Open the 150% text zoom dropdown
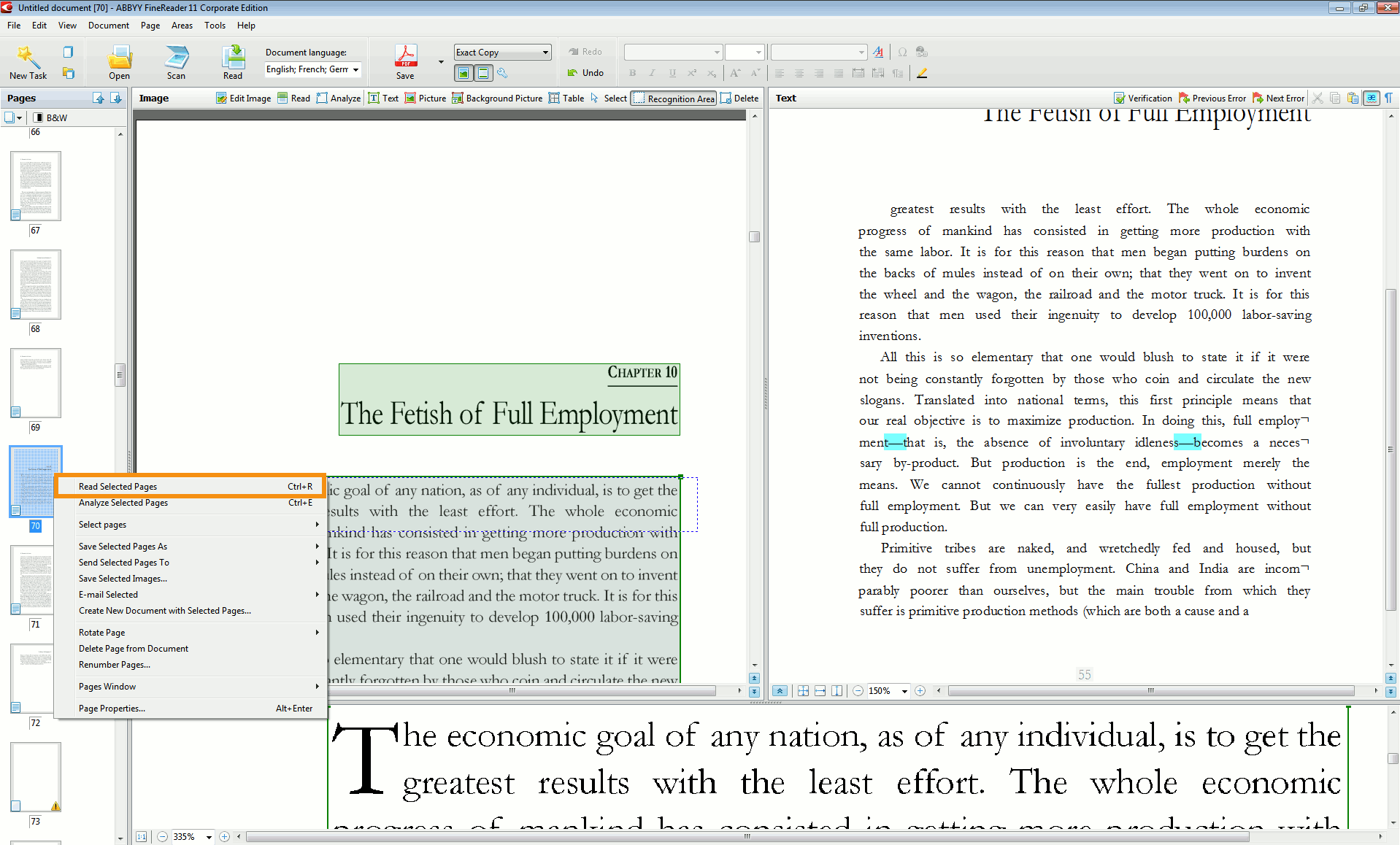 [904, 691]
